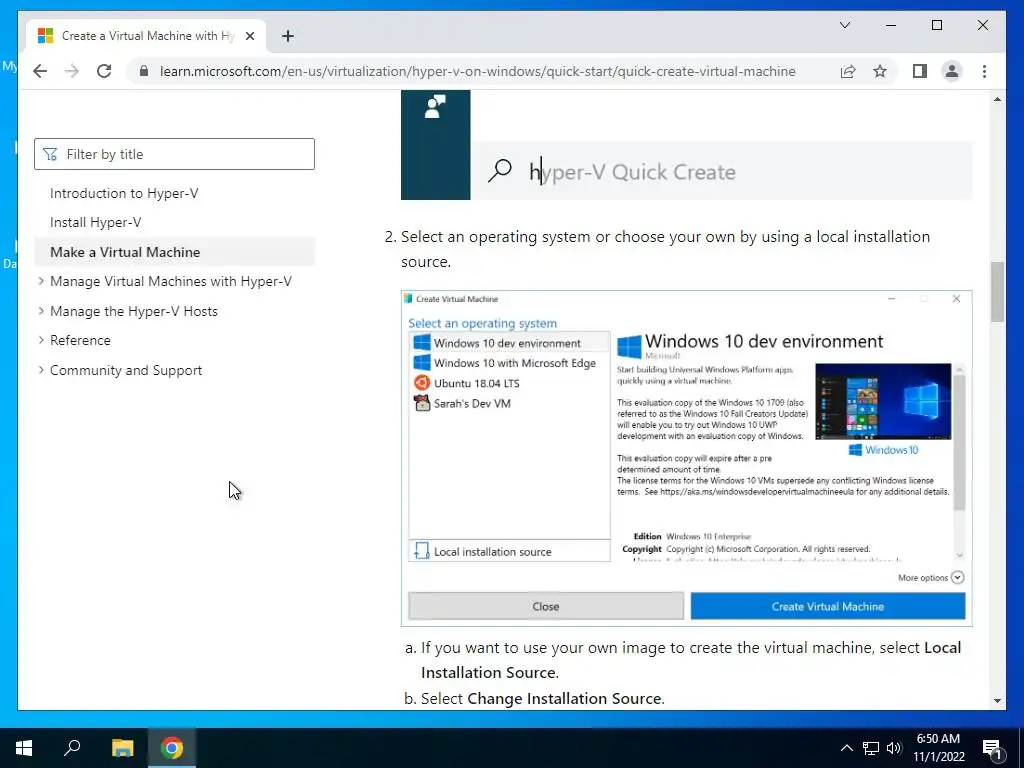The height and width of the screenshot is (768, 1024).
Task: Open the Windows Start menu
Action: 24,748
